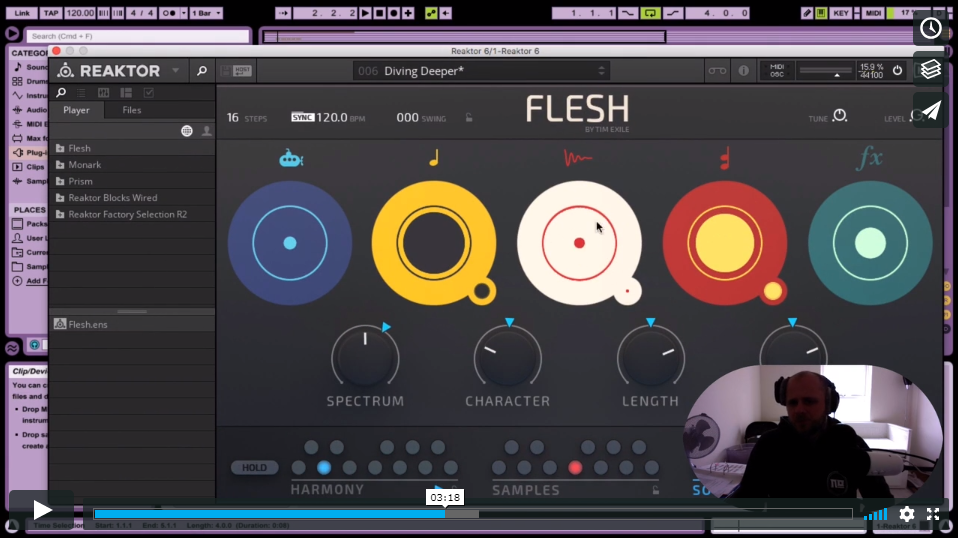Click the SPECTRUM knob
The image size is (958, 538).
[365, 358]
